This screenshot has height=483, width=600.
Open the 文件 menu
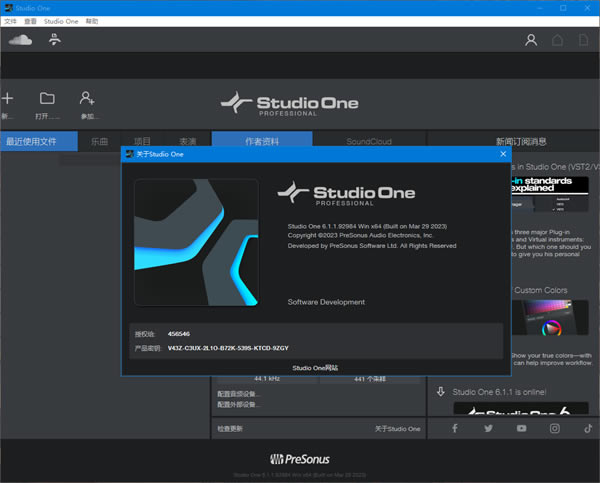[11, 21]
